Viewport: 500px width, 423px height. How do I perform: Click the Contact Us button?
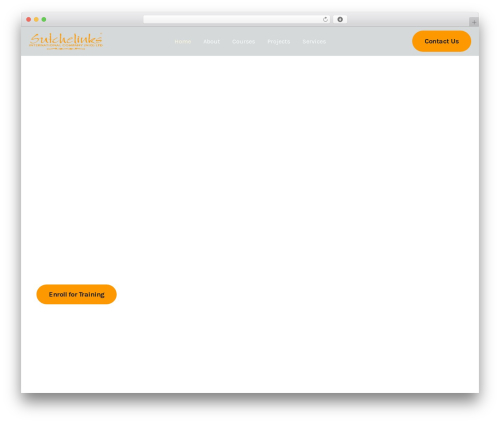[x=441, y=41]
